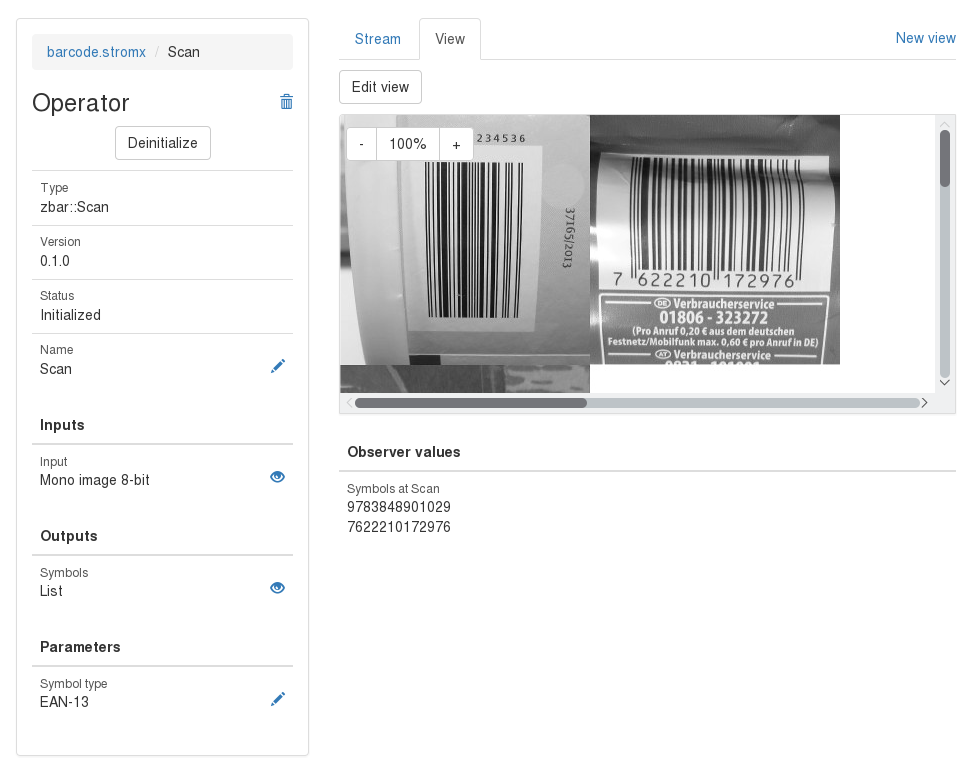972x769 pixels.
Task: Edit Symbol type parameter with pencil icon
Action: [278, 699]
